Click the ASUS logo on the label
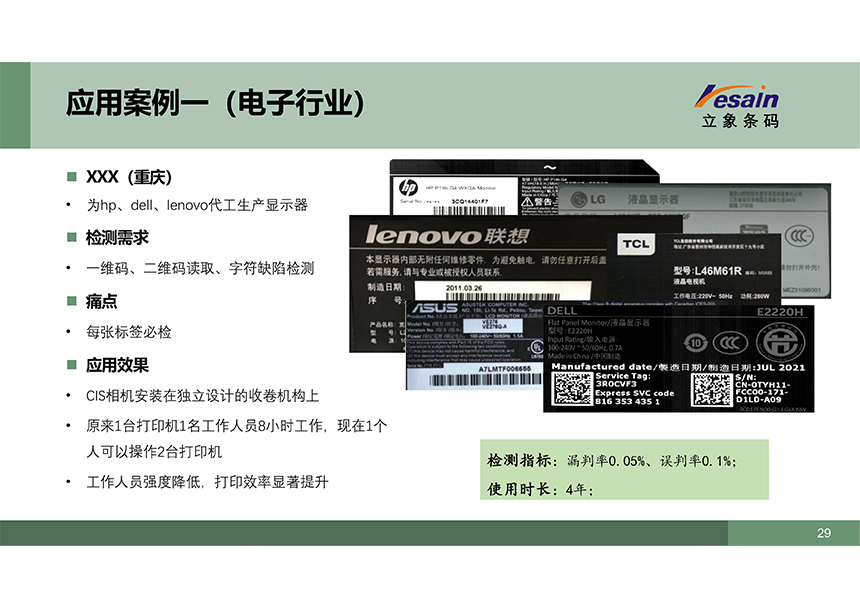The image size is (860, 608). tap(435, 308)
